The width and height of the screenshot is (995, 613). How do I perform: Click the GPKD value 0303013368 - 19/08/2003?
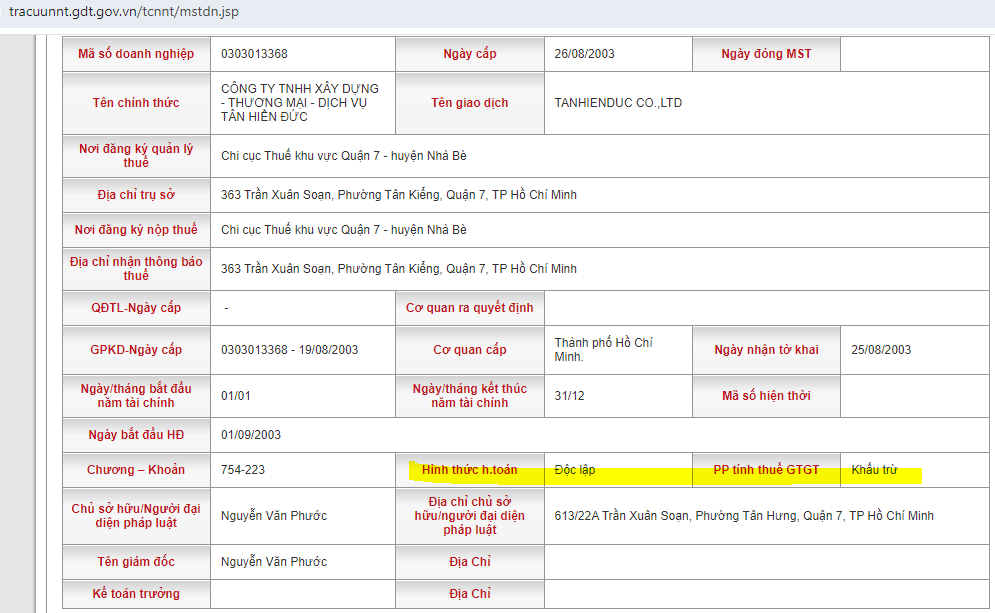(289, 350)
